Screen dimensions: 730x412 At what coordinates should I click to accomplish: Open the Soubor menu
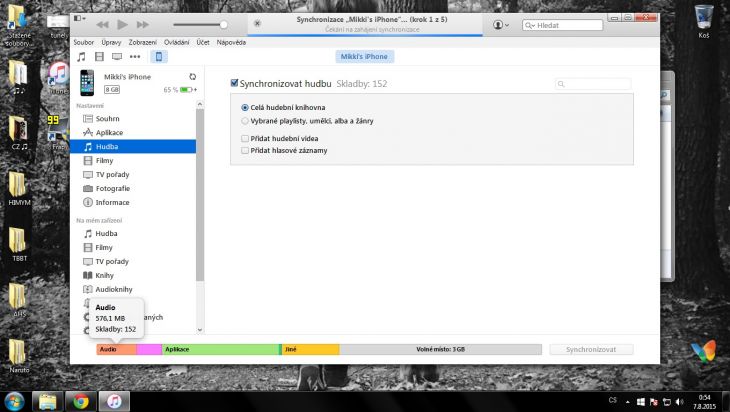(84, 42)
